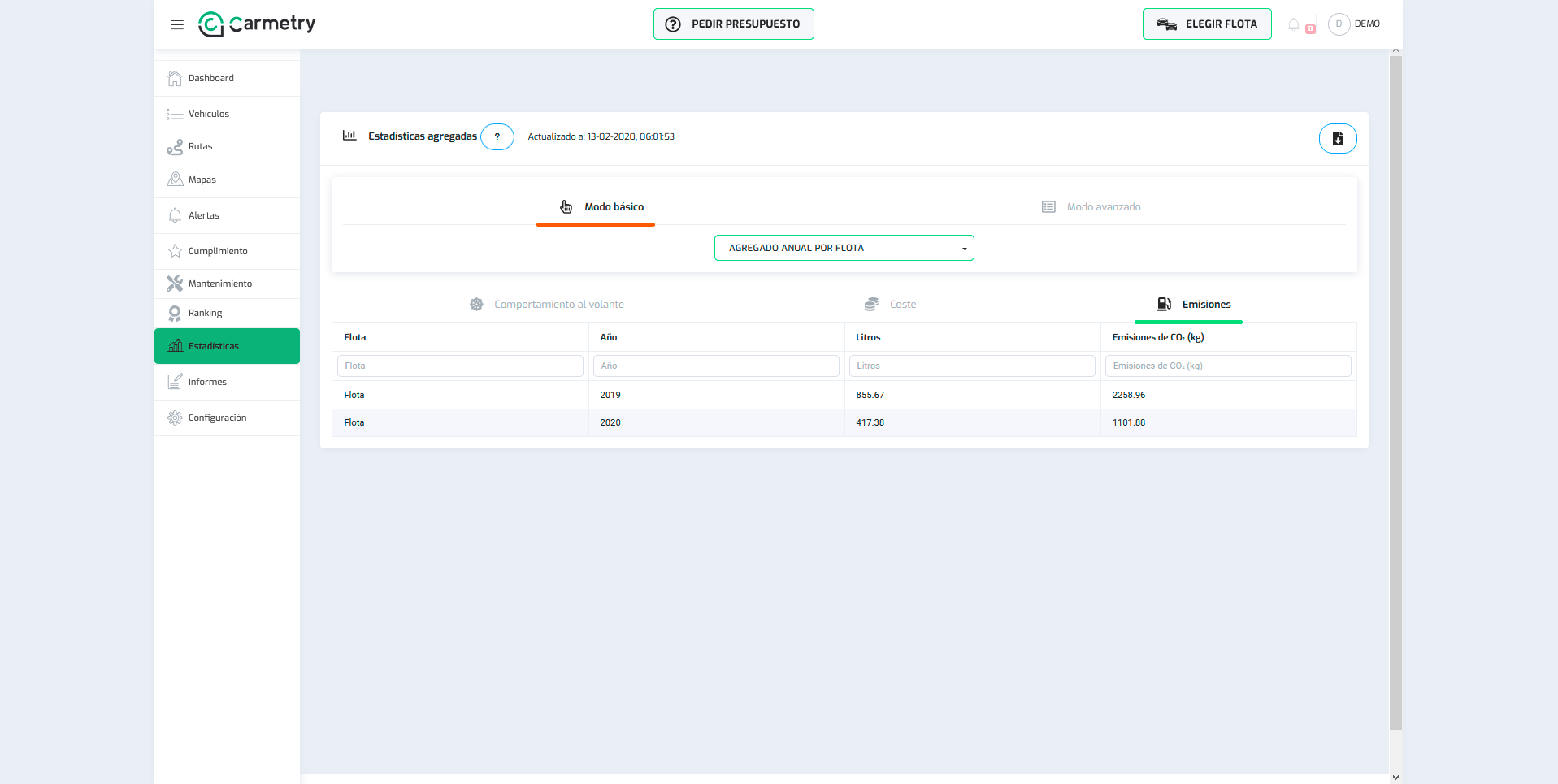Sort by the Emisiones de CO₂ column header
The height and width of the screenshot is (784, 1558).
(1158, 337)
